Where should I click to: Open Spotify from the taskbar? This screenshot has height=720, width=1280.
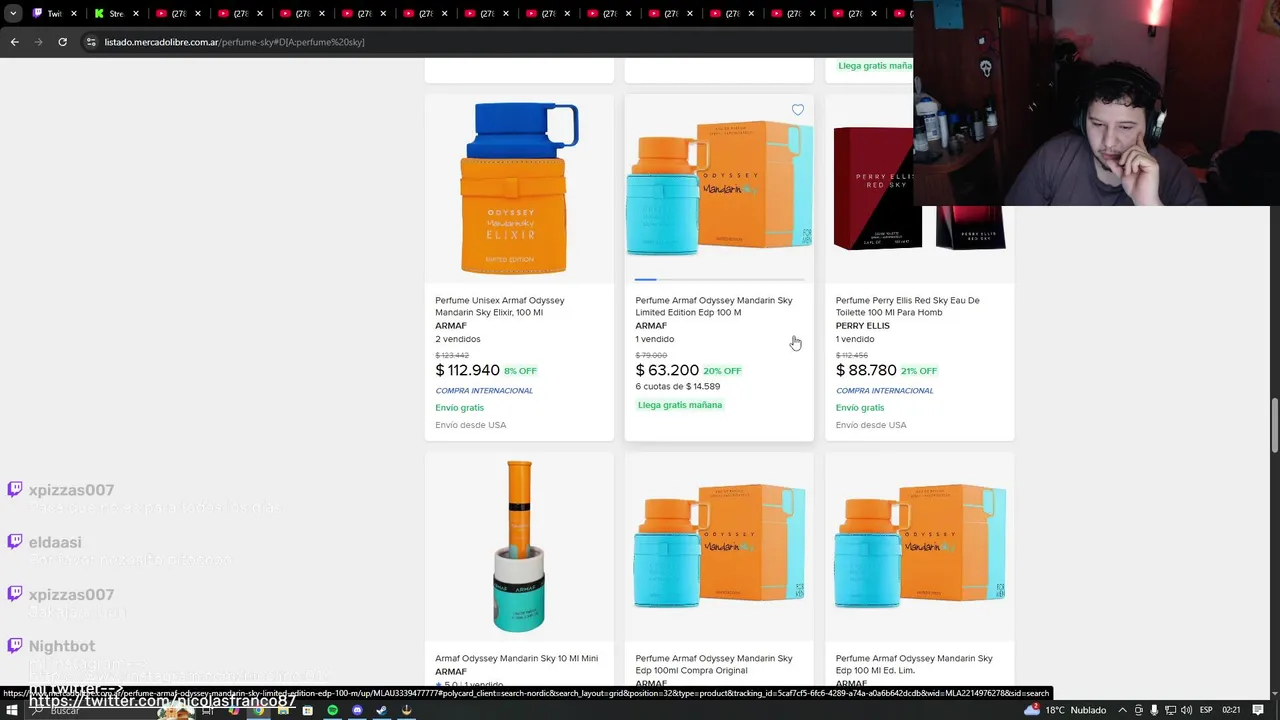(x=332, y=710)
